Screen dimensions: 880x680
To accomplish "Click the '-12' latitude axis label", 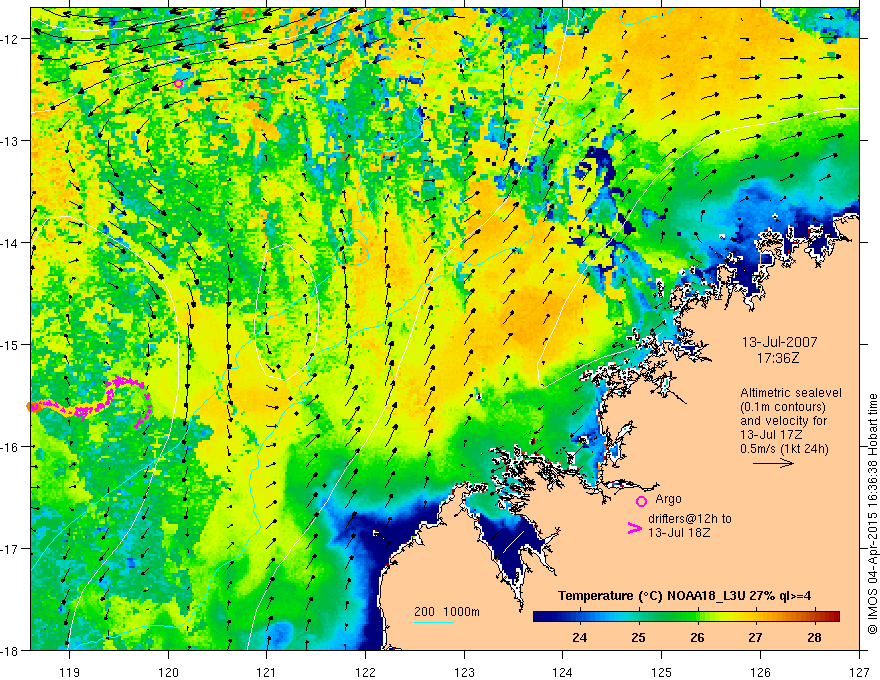I will click(x=11, y=39).
